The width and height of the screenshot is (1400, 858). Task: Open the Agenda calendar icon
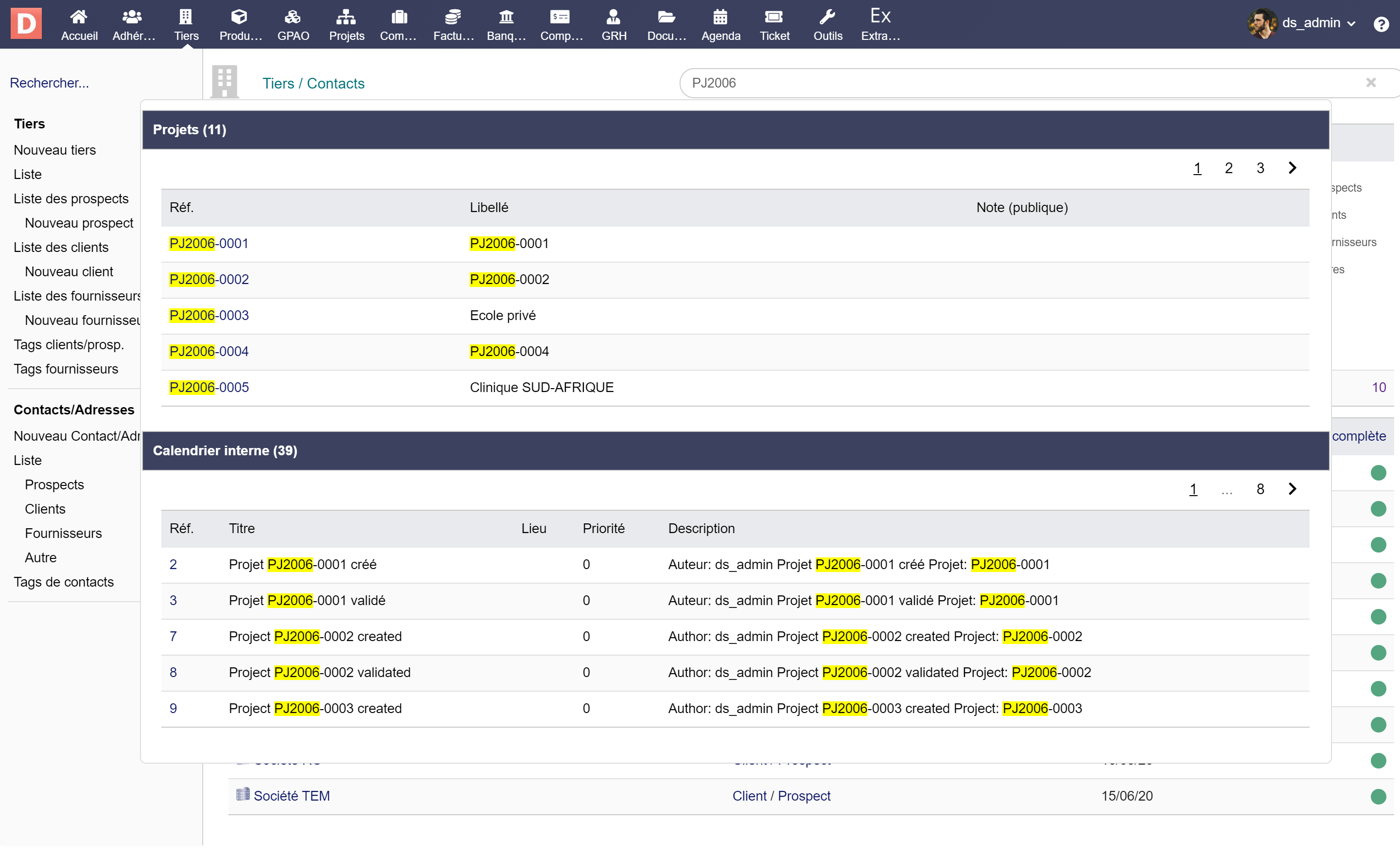(720, 17)
